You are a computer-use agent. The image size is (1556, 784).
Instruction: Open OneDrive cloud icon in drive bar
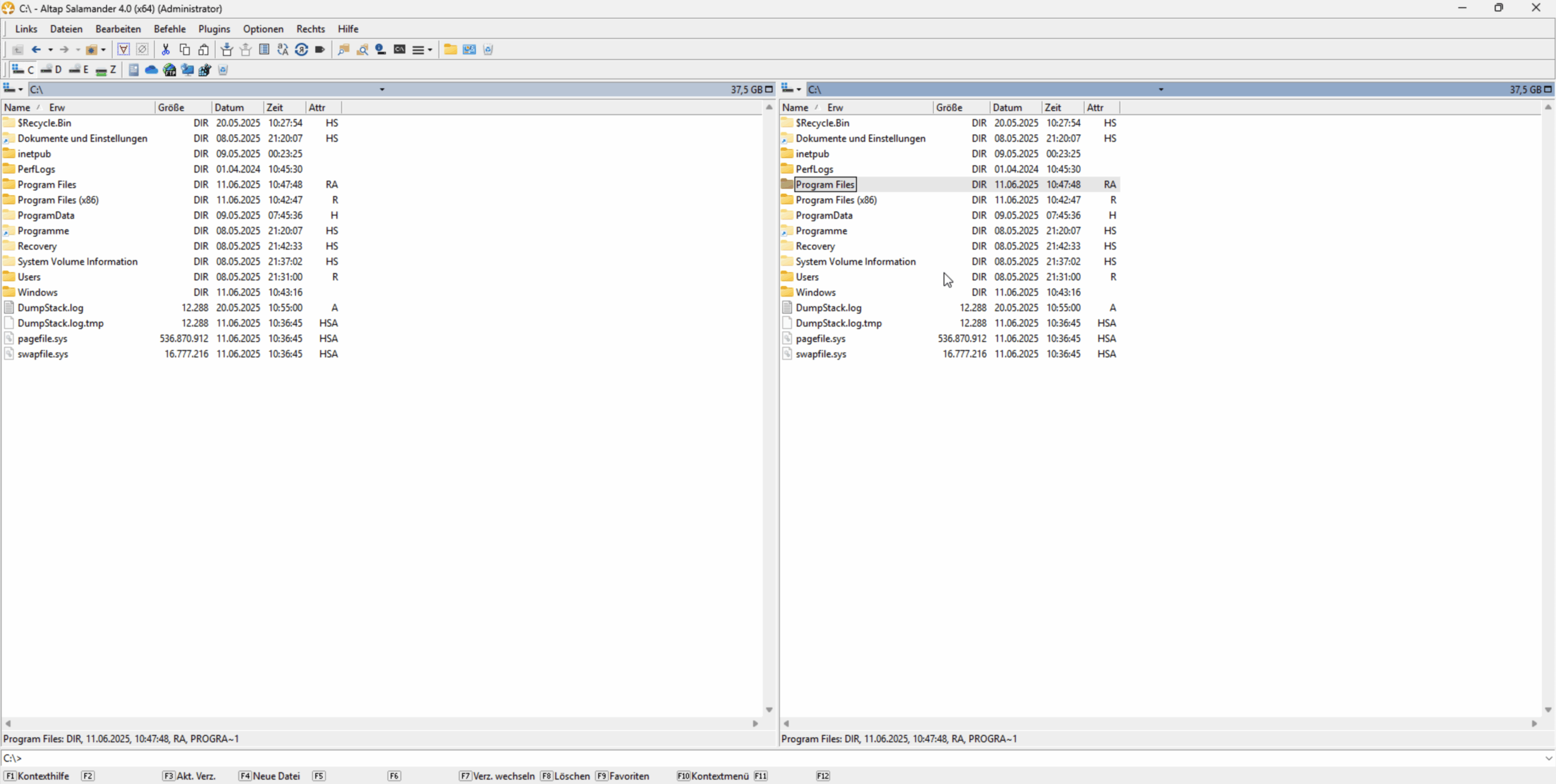pyautogui.click(x=151, y=70)
